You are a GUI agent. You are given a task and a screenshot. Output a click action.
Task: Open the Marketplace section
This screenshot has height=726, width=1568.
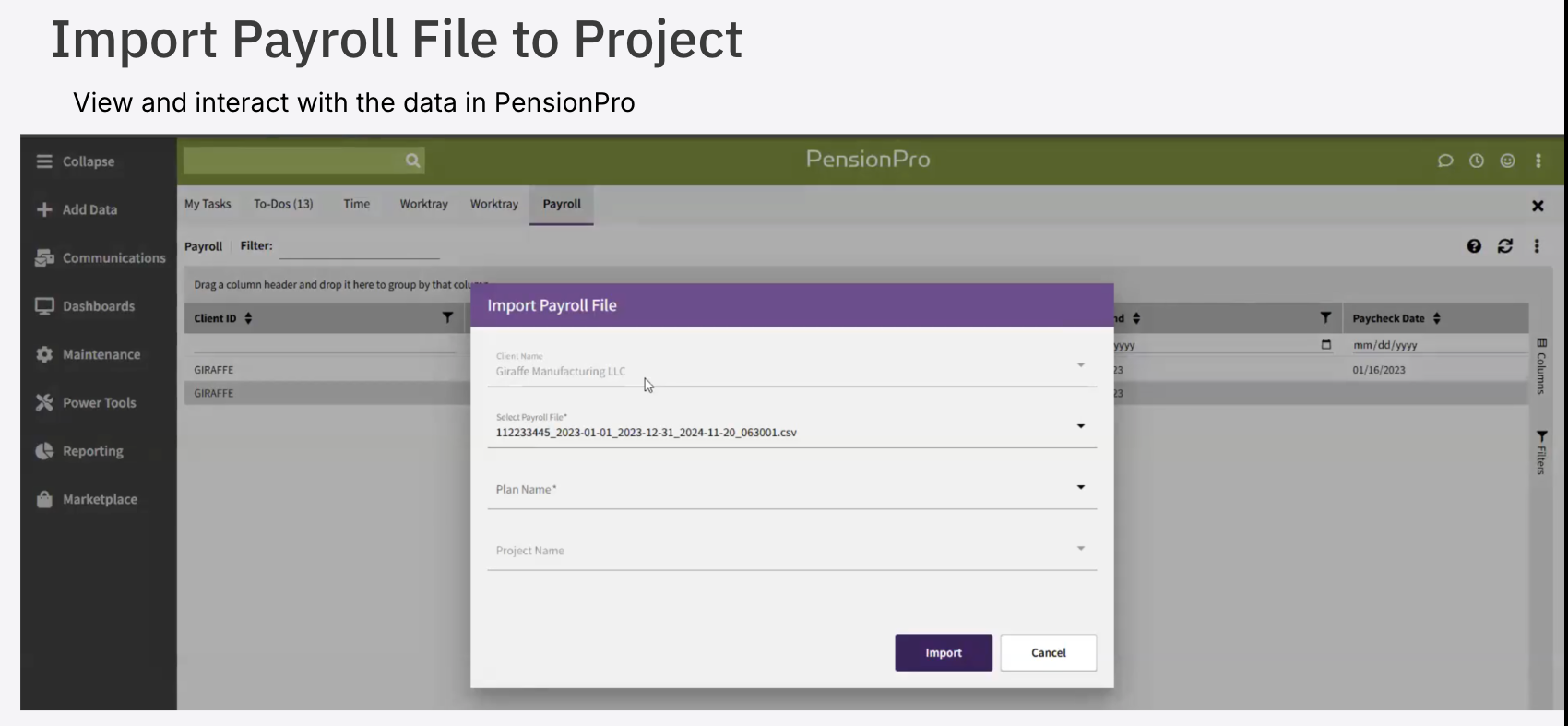pos(86,499)
